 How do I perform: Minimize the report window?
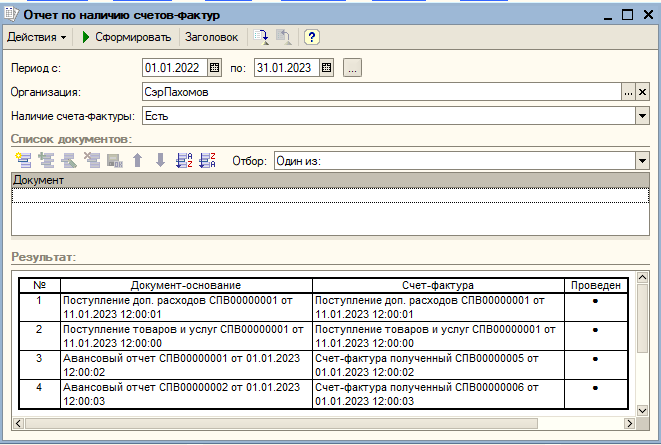tap(608, 16)
